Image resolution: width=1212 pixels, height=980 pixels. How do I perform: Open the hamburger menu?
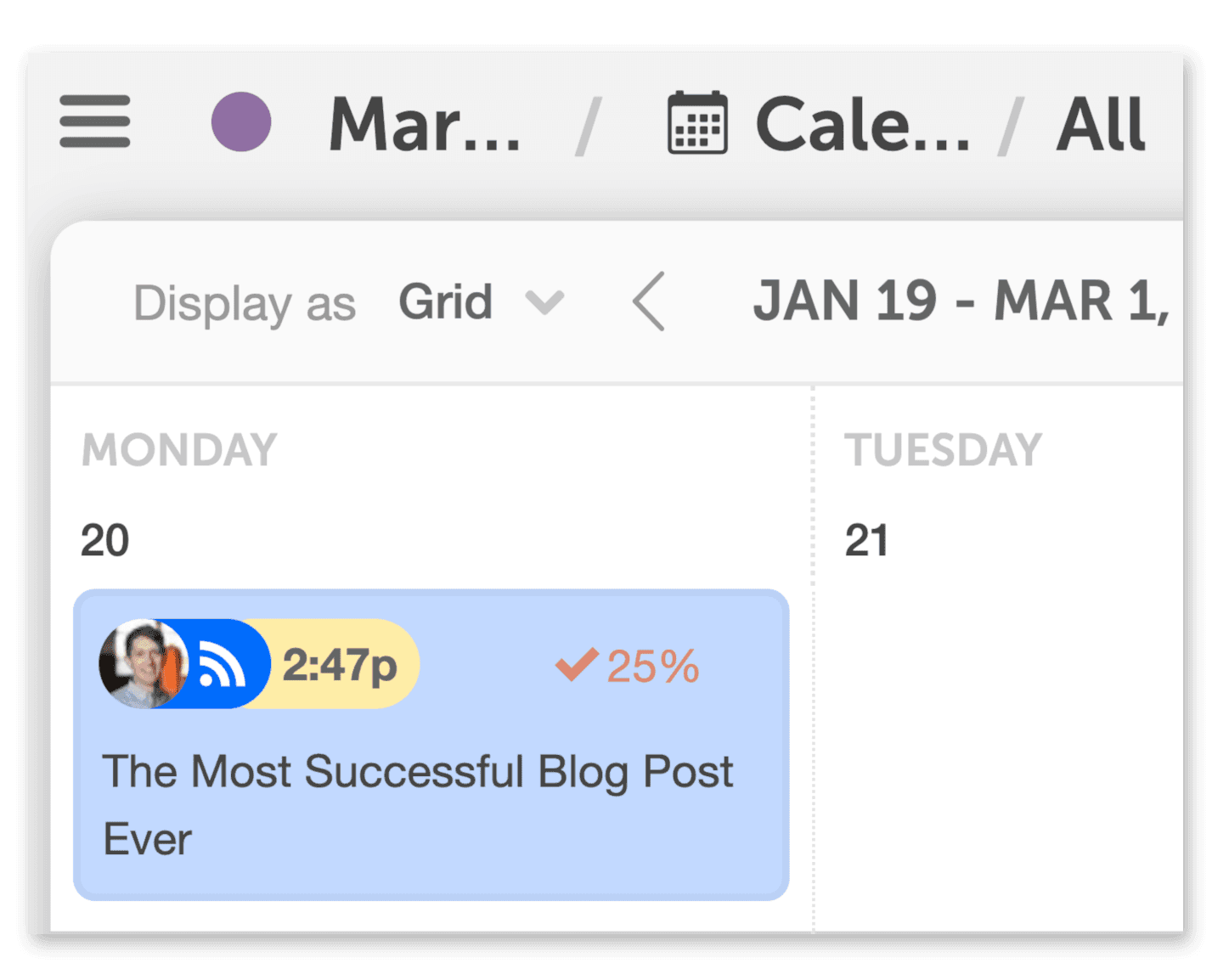pyautogui.click(x=95, y=121)
